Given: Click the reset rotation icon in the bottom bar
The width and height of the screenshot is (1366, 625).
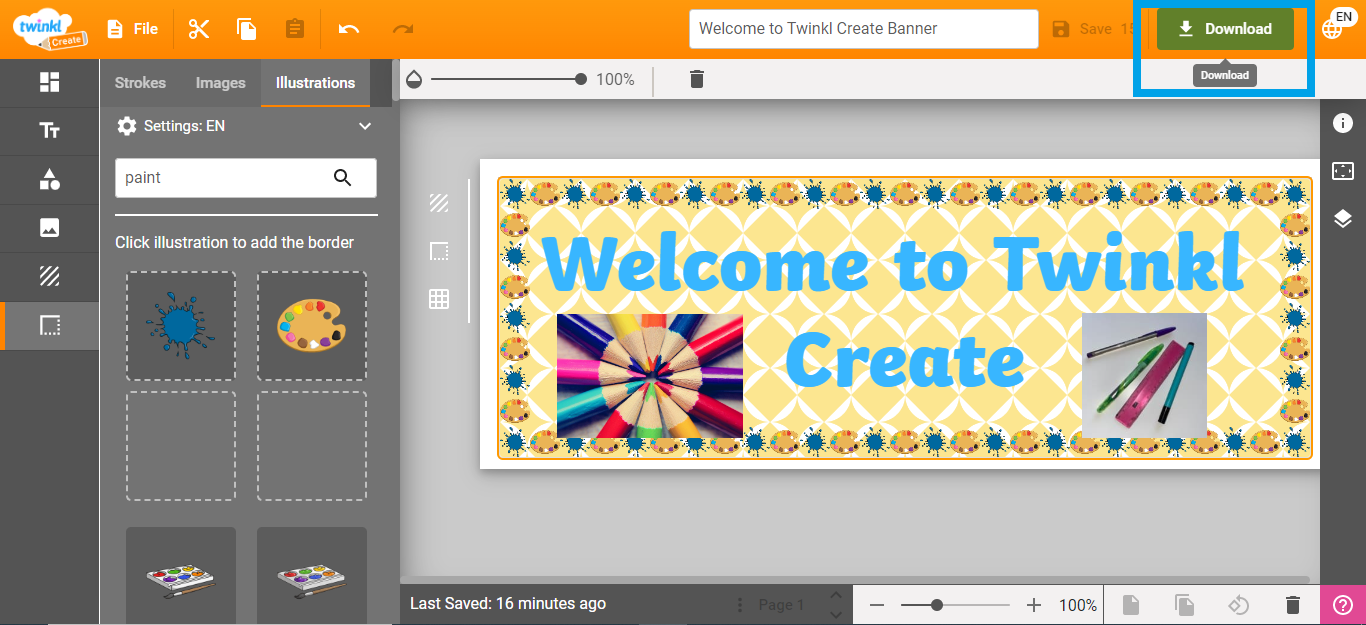Looking at the screenshot, I should 1239,604.
